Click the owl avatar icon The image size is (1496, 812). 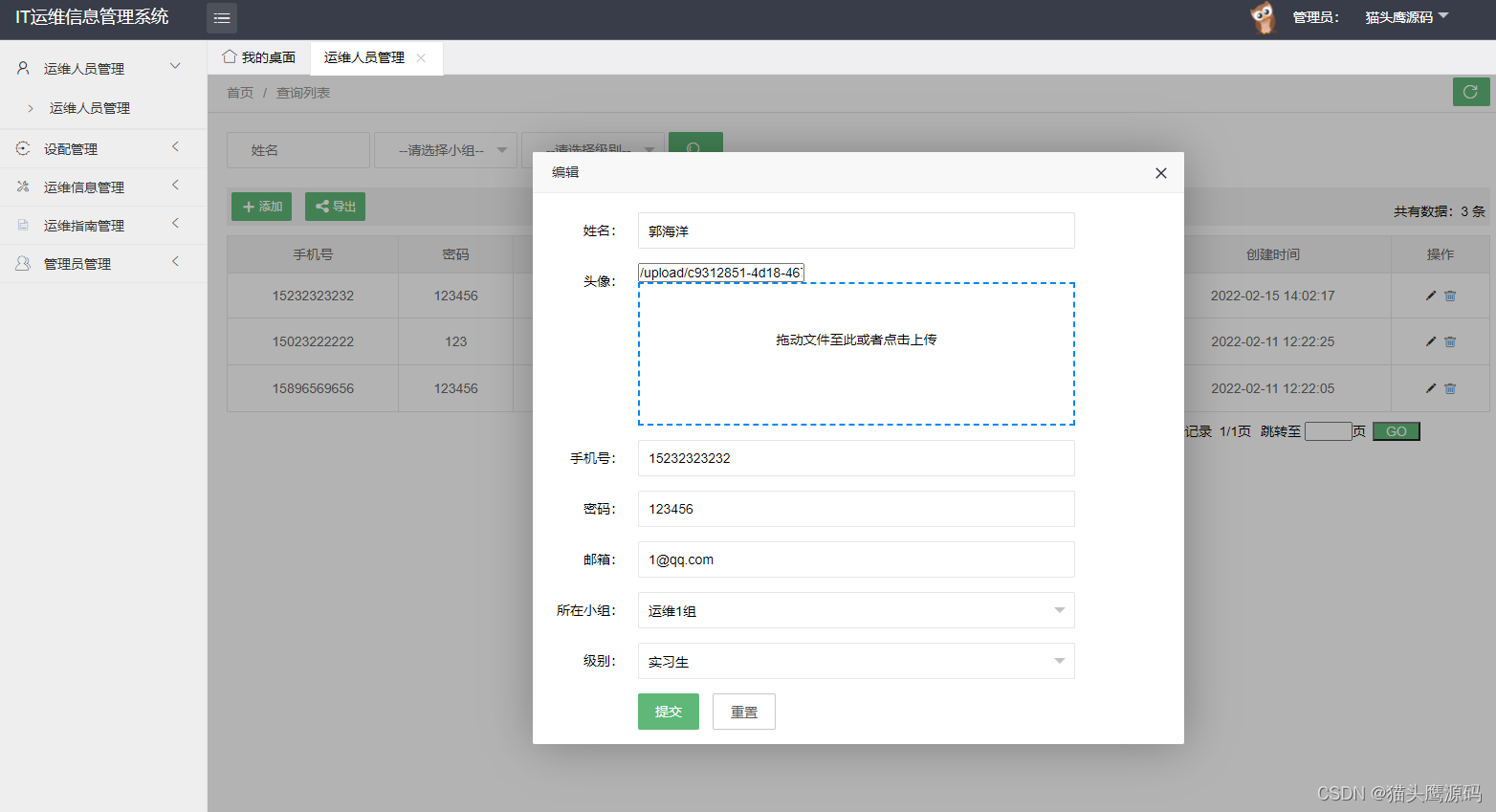[x=1264, y=18]
